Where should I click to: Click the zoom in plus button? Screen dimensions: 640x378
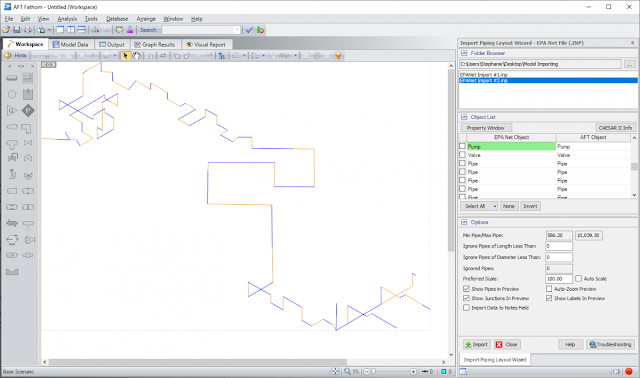pos(413,371)
